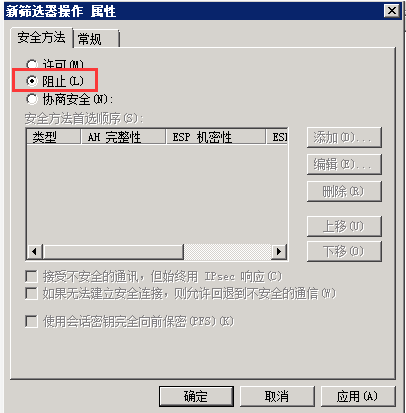
Task: Apply changes with 应用(A) button
Action: (358, 396)
